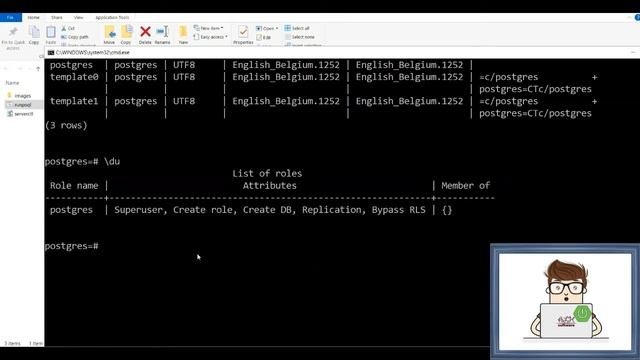Click 'postgres' in the roles table
This screenshot has width=640, height=360.
[71, 210]
